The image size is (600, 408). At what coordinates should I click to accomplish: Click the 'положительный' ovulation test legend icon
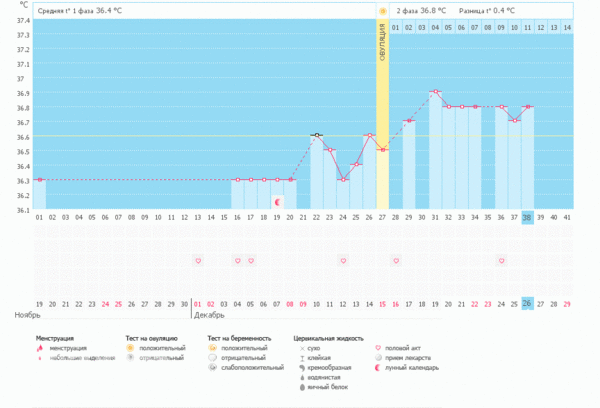click(130, 348)
